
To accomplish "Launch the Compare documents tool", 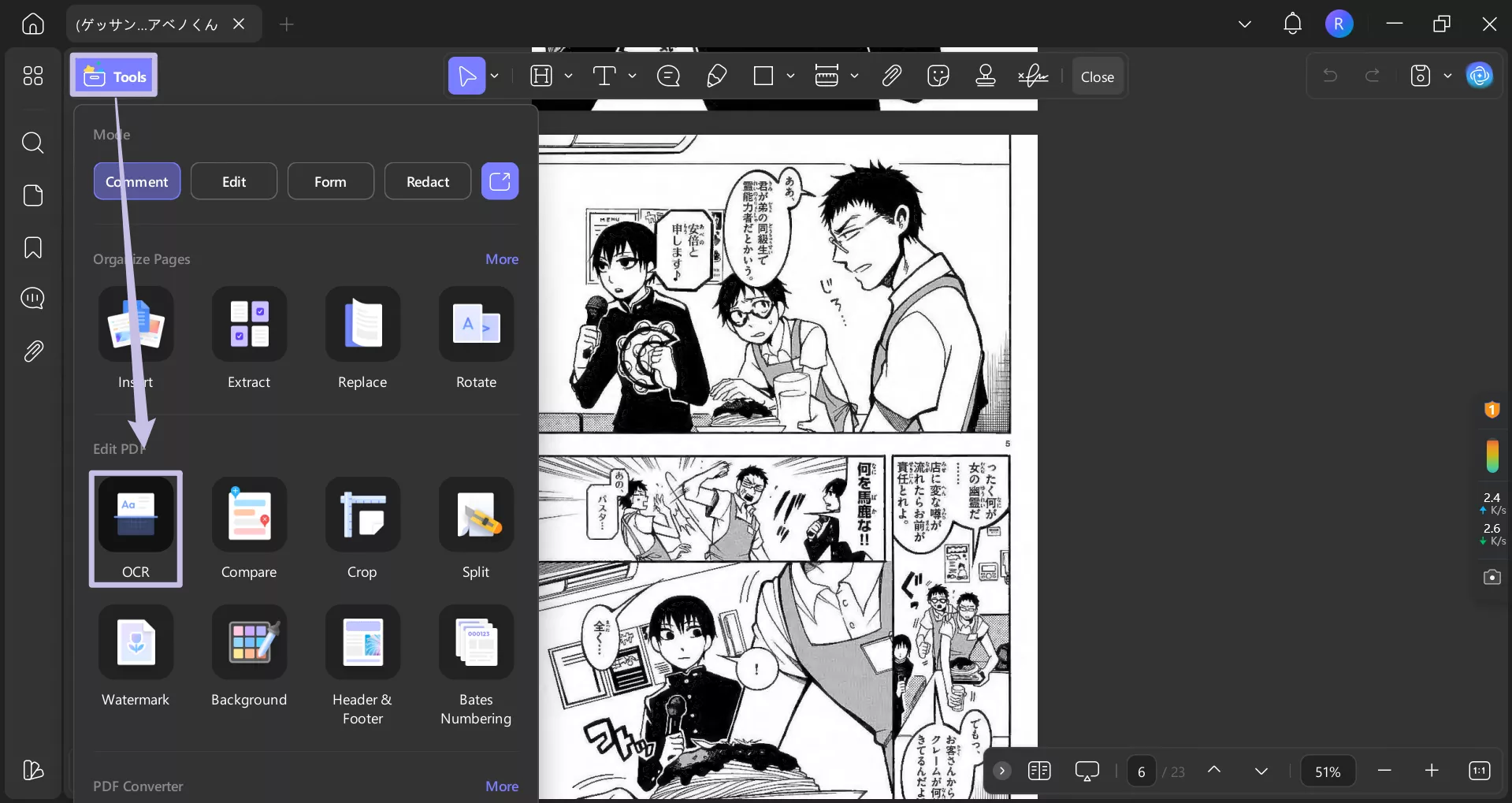I will pyautogui.click(x=249, y=515).
